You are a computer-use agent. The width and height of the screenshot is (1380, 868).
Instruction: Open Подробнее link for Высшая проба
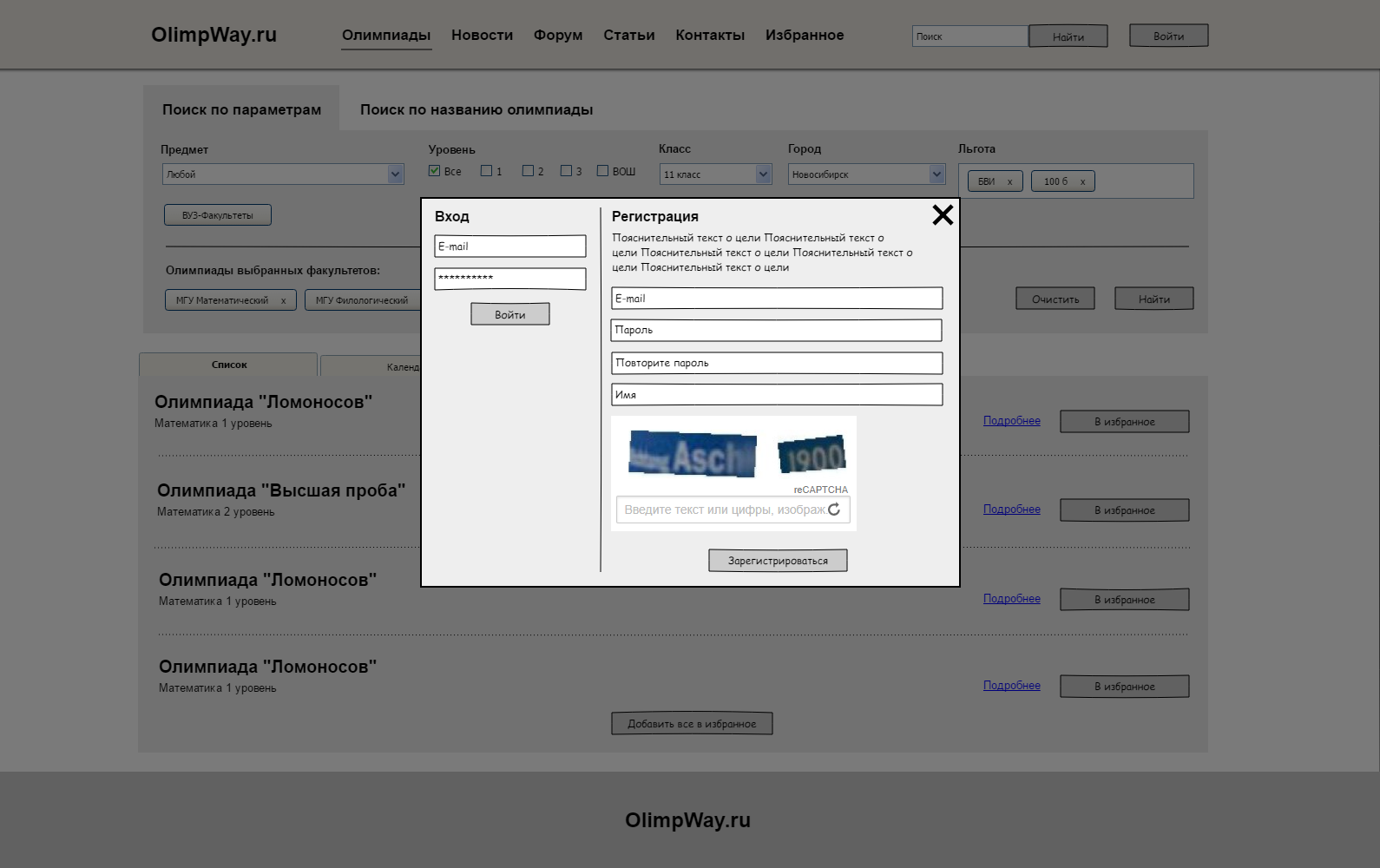[x=1011, y=510]
